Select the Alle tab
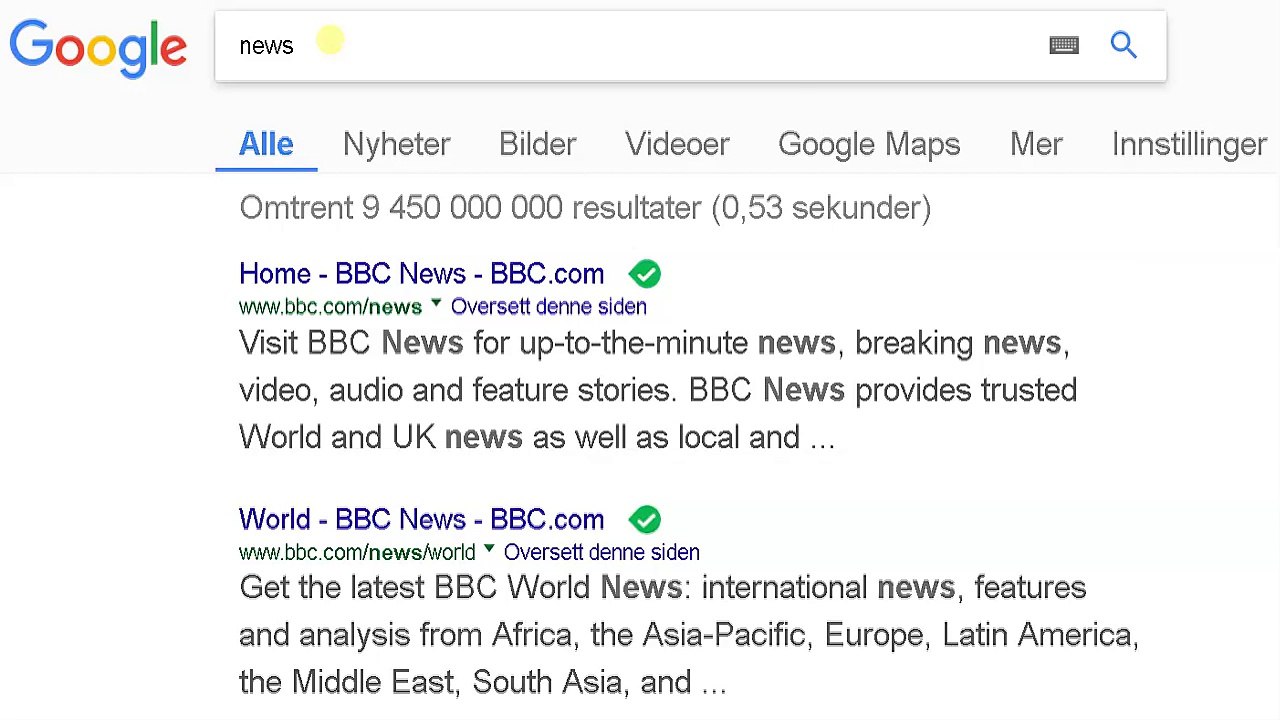 (266, 144)
